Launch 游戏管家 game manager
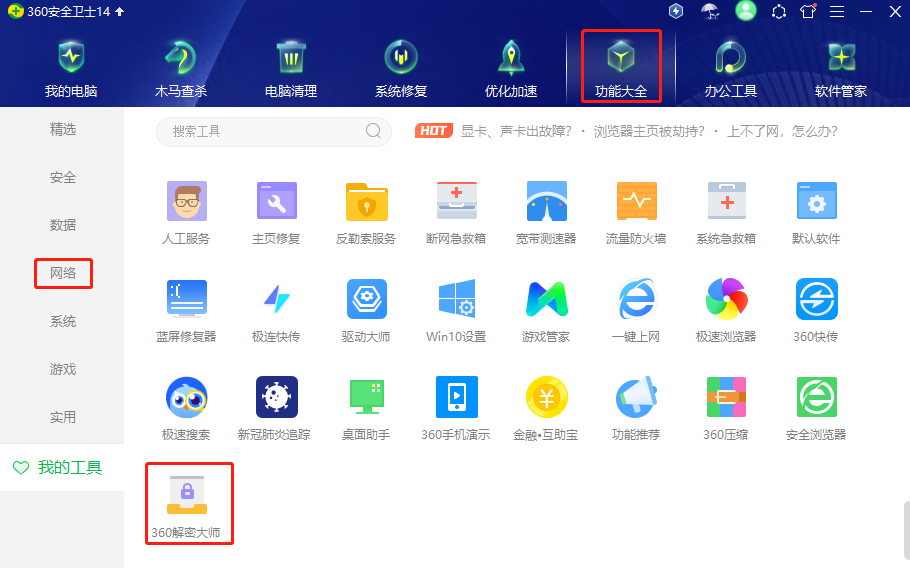 click(x=546, y=311)
